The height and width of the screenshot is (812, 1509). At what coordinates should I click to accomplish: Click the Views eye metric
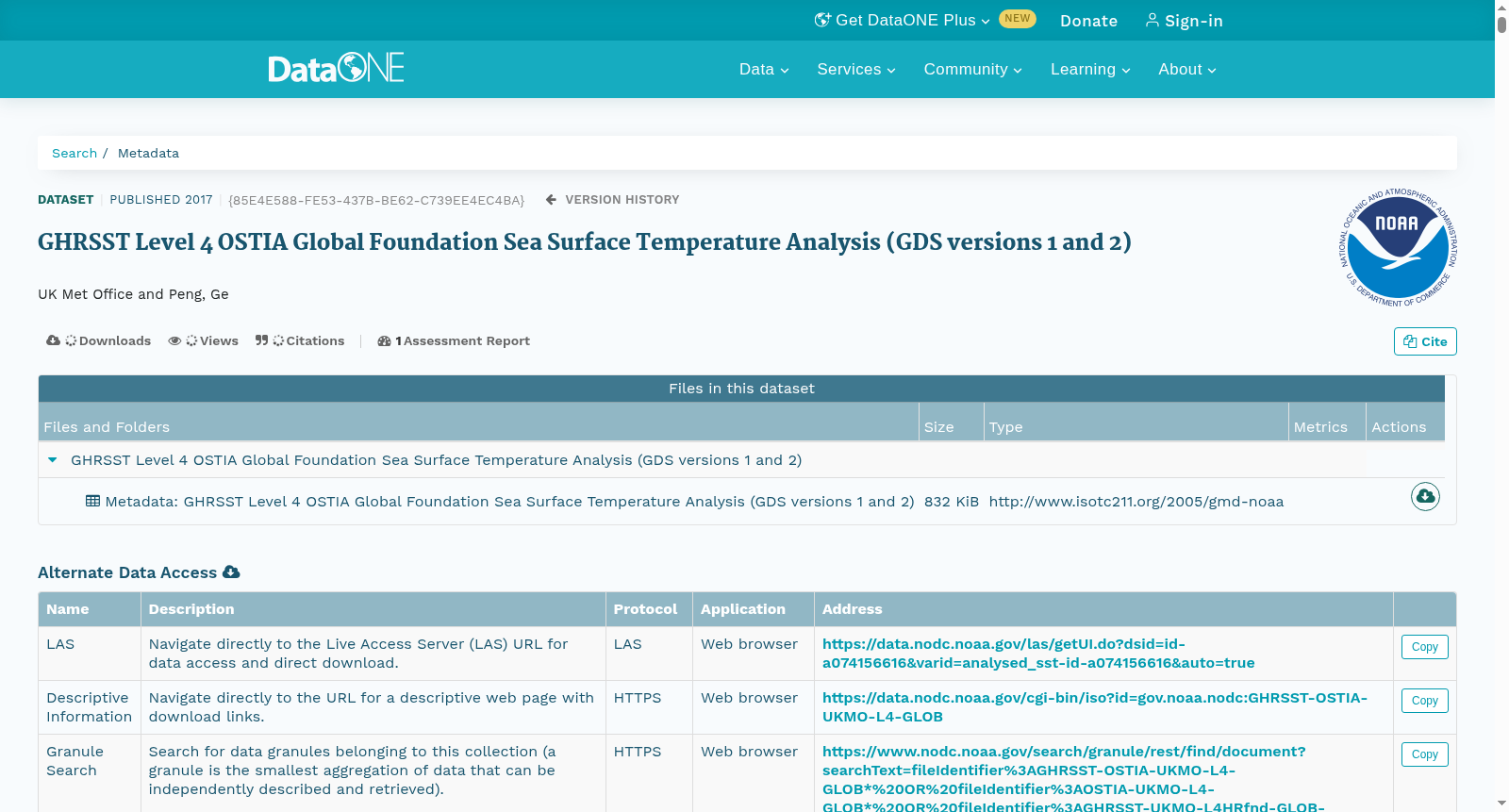(x=203, y=340)
